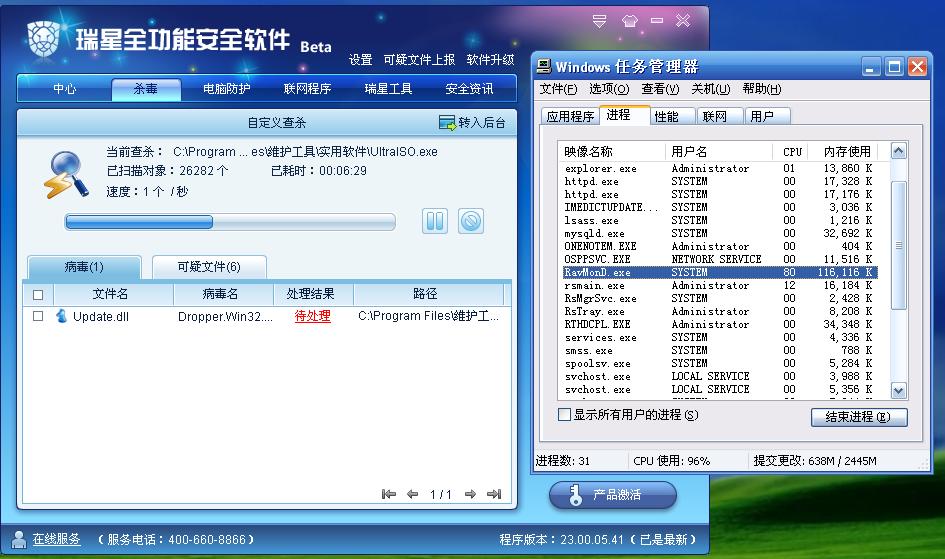Select the RavMonD.exe process row

coord(720,272)
